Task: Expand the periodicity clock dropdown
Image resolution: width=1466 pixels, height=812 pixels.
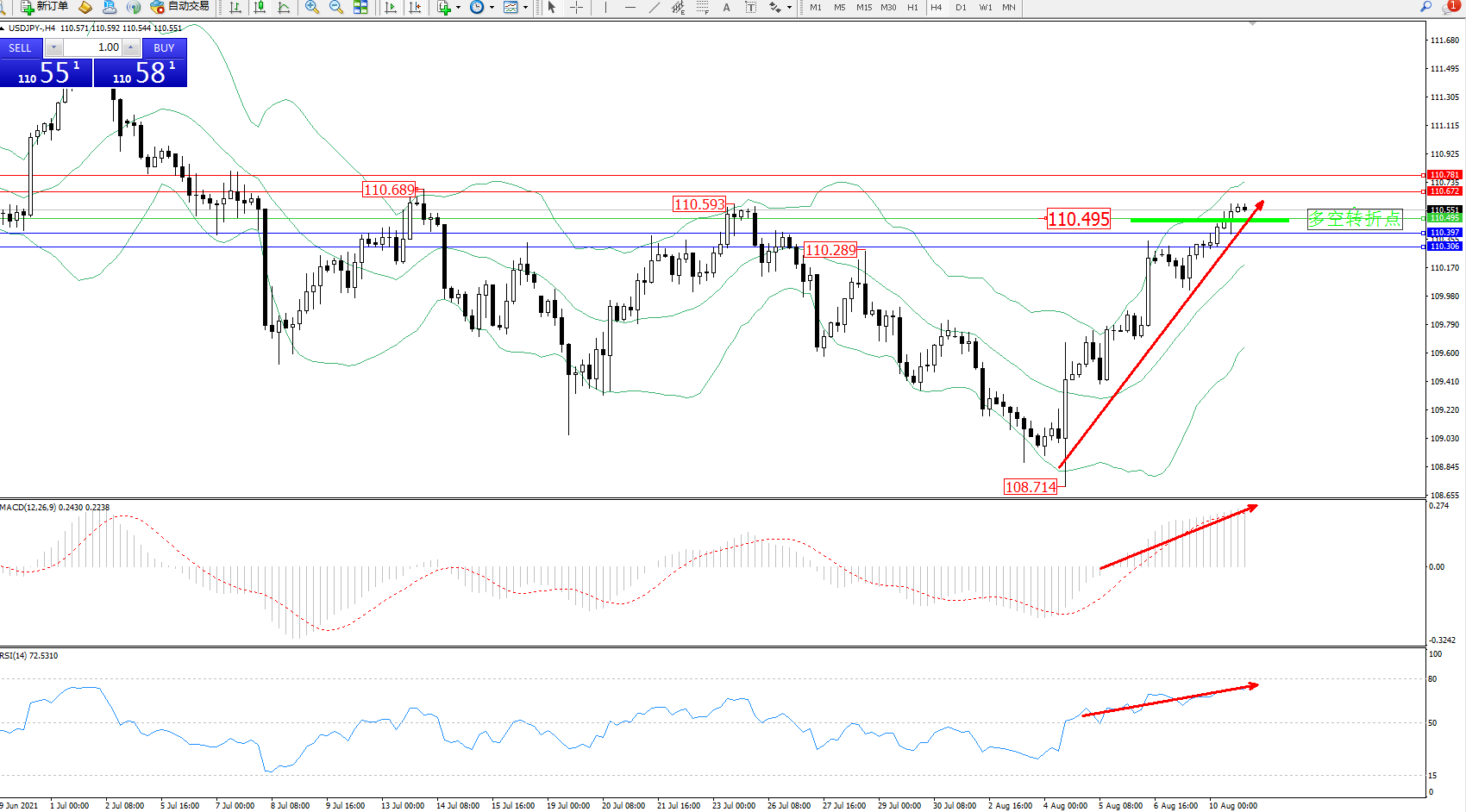Action: (492, 7)
